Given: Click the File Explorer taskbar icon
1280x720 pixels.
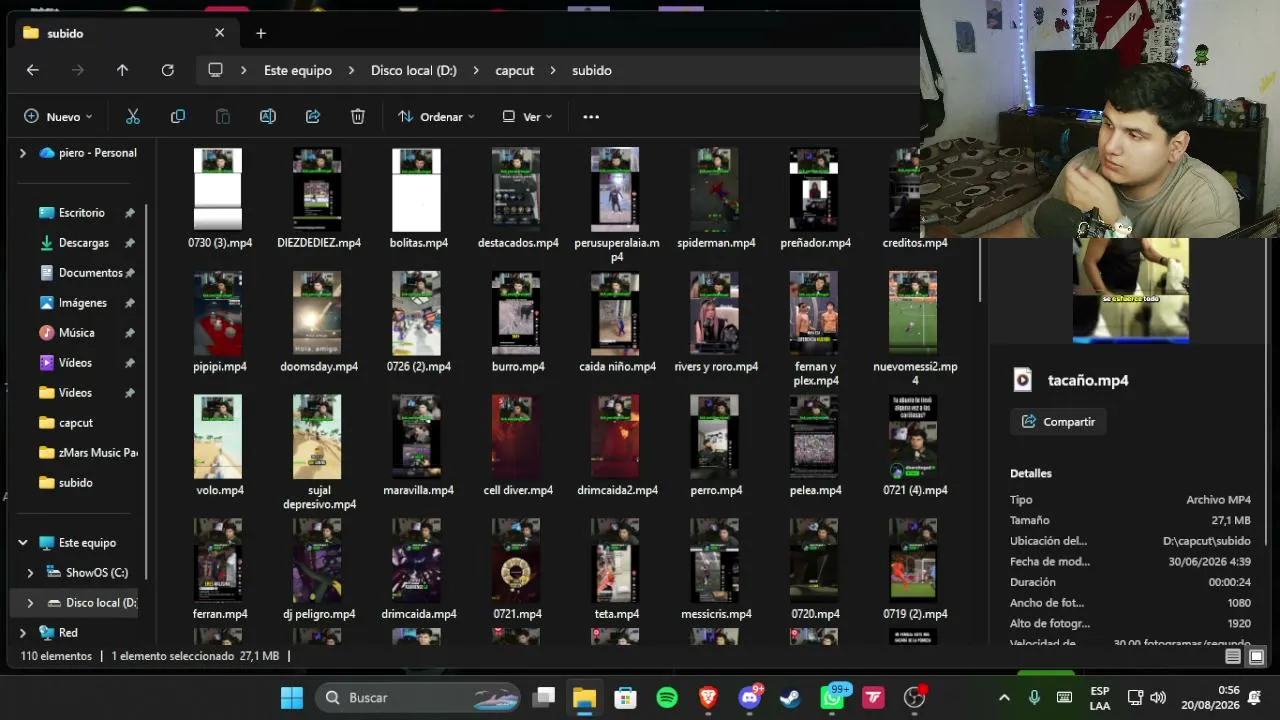Looking at the screenshot, I should point(585,697).
